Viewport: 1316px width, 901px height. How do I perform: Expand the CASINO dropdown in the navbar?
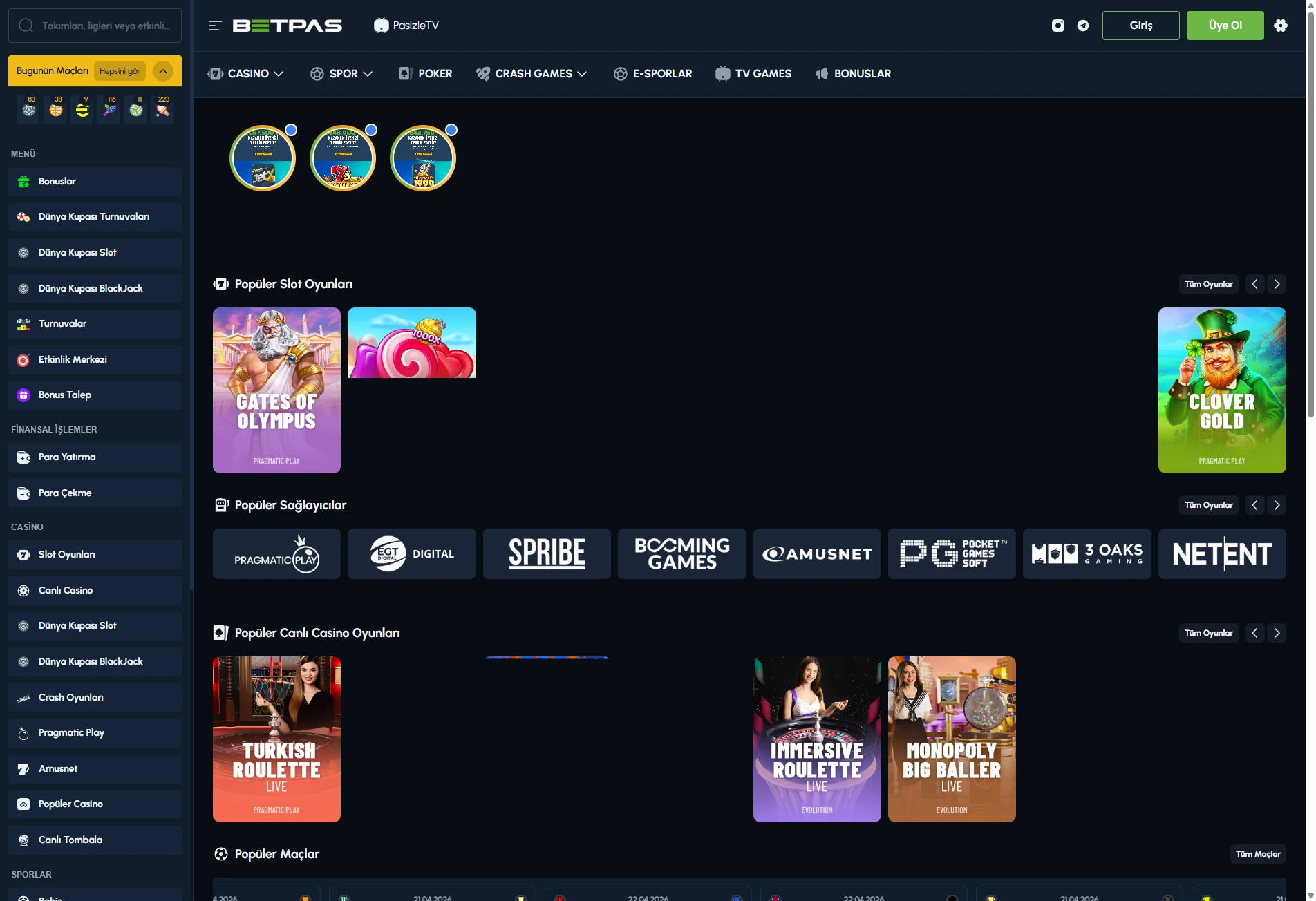coord(245,74)
